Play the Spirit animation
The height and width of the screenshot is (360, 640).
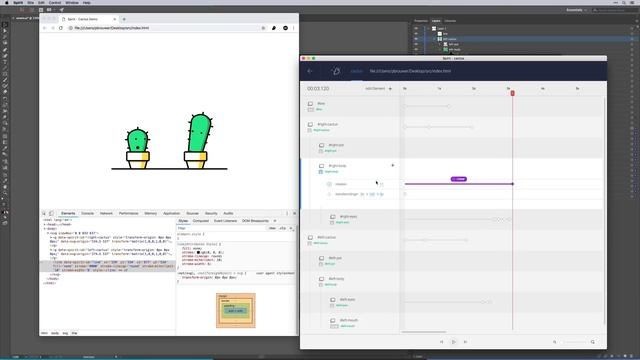pyautogui.click(x=453, y=342)
